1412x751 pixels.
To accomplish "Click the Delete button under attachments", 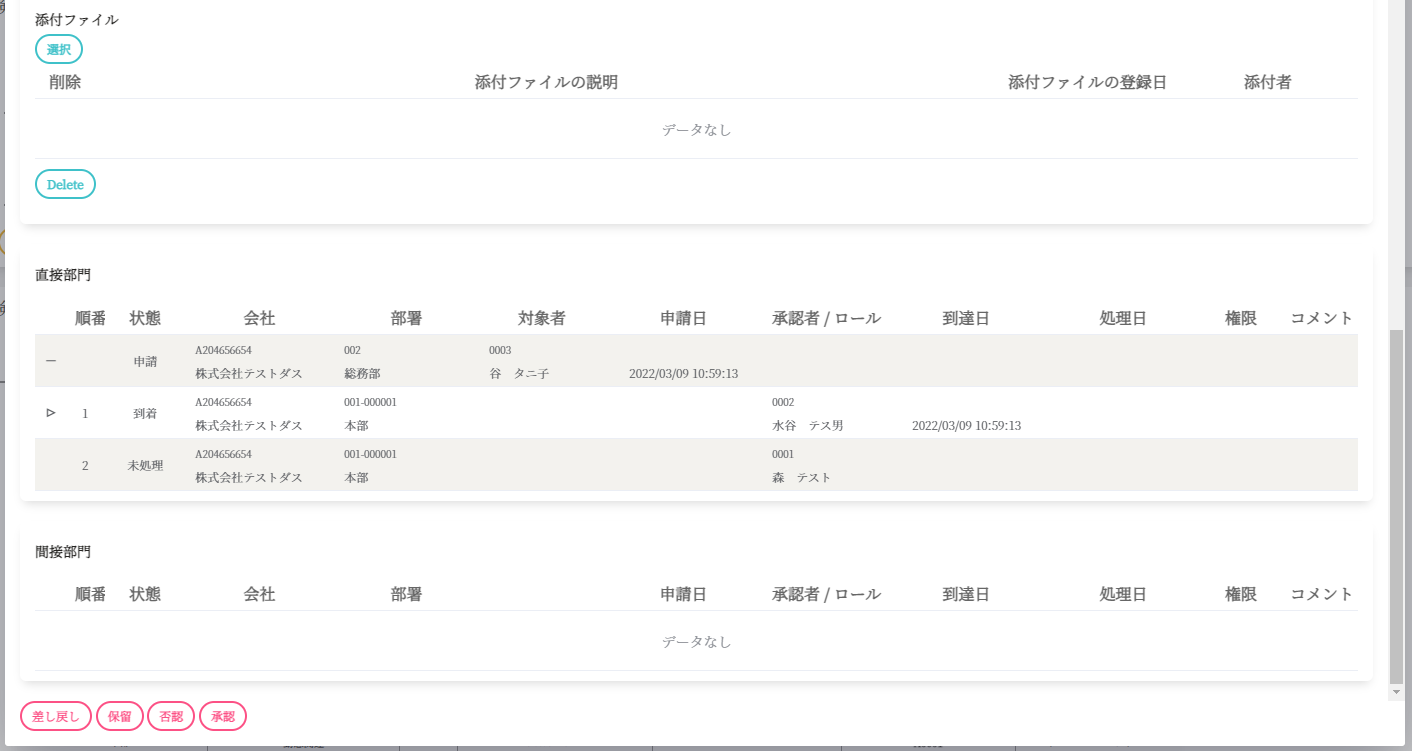I will 65,184.
